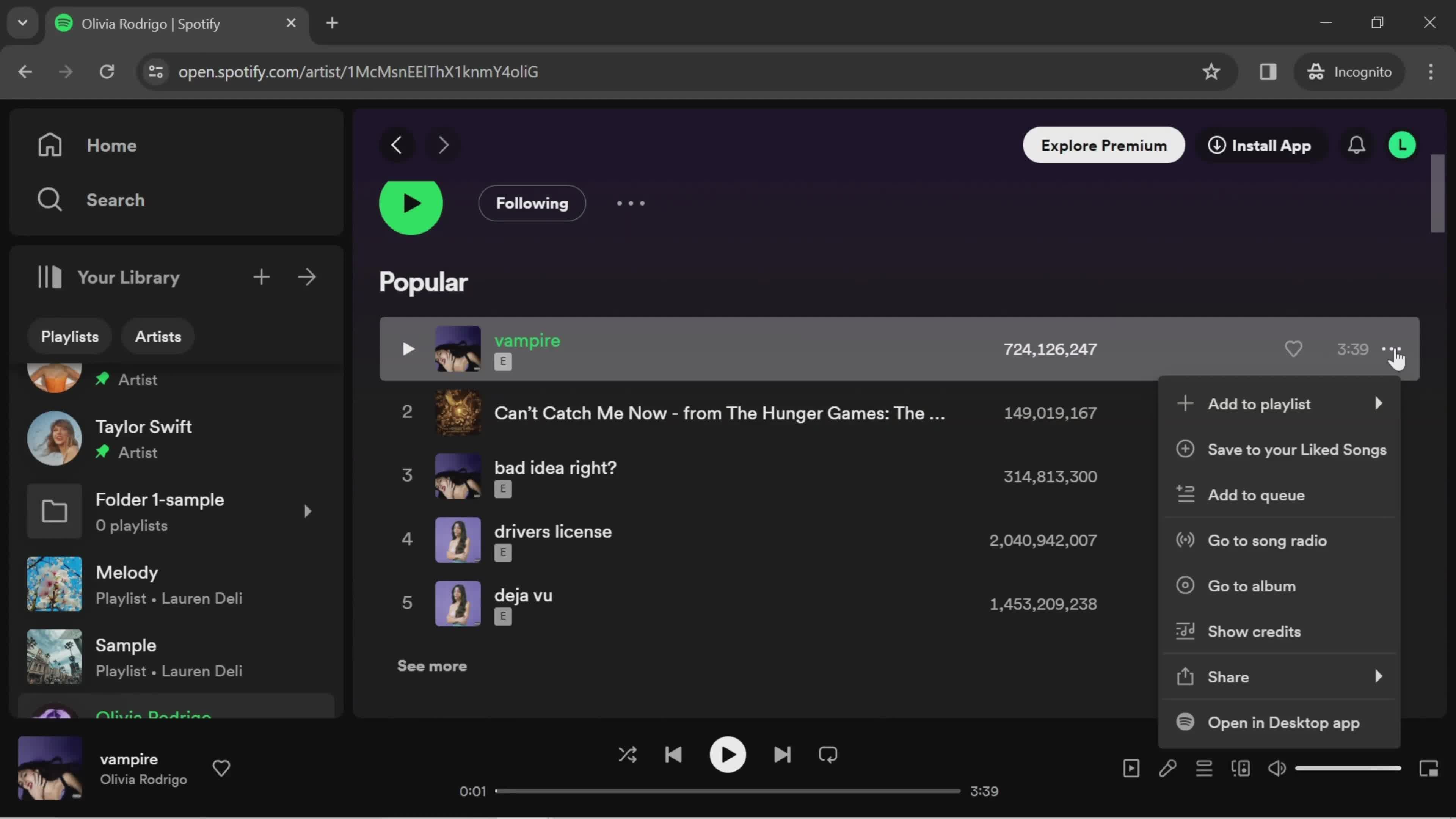Mute the volume with speaker icon

tap(1277, 768)
